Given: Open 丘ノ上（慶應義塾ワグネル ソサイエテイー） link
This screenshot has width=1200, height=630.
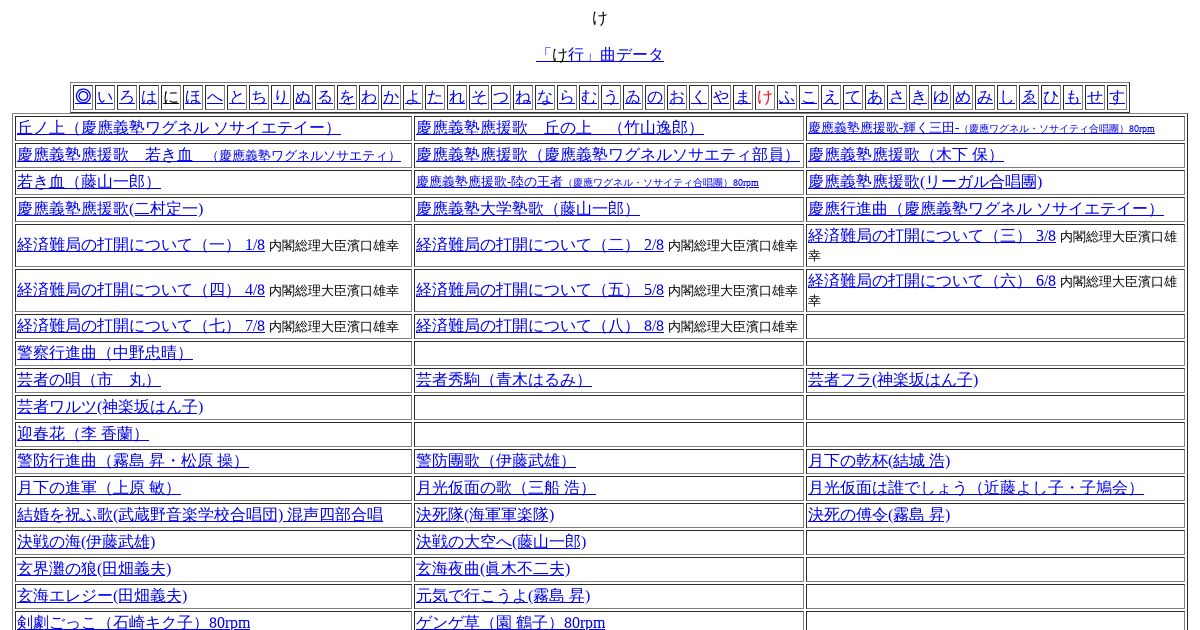Looking at the screenshot, I should coord(178,128).
